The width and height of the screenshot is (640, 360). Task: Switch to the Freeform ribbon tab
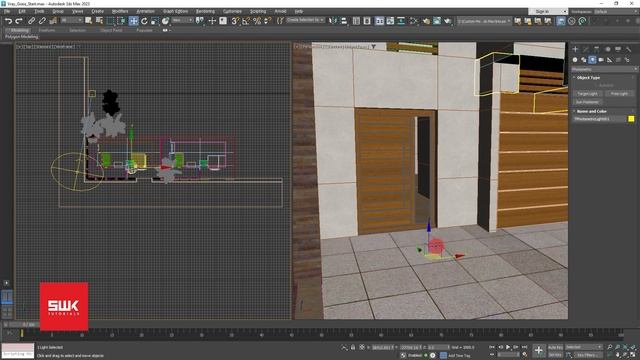47,30
